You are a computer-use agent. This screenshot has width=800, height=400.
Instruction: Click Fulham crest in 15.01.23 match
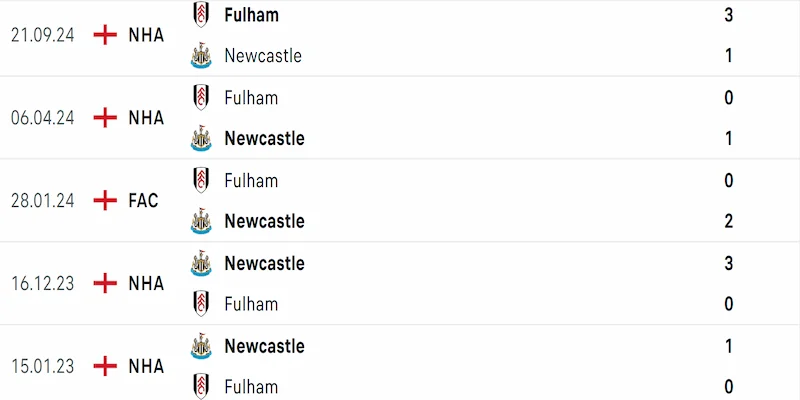click(x=202, y=387)
